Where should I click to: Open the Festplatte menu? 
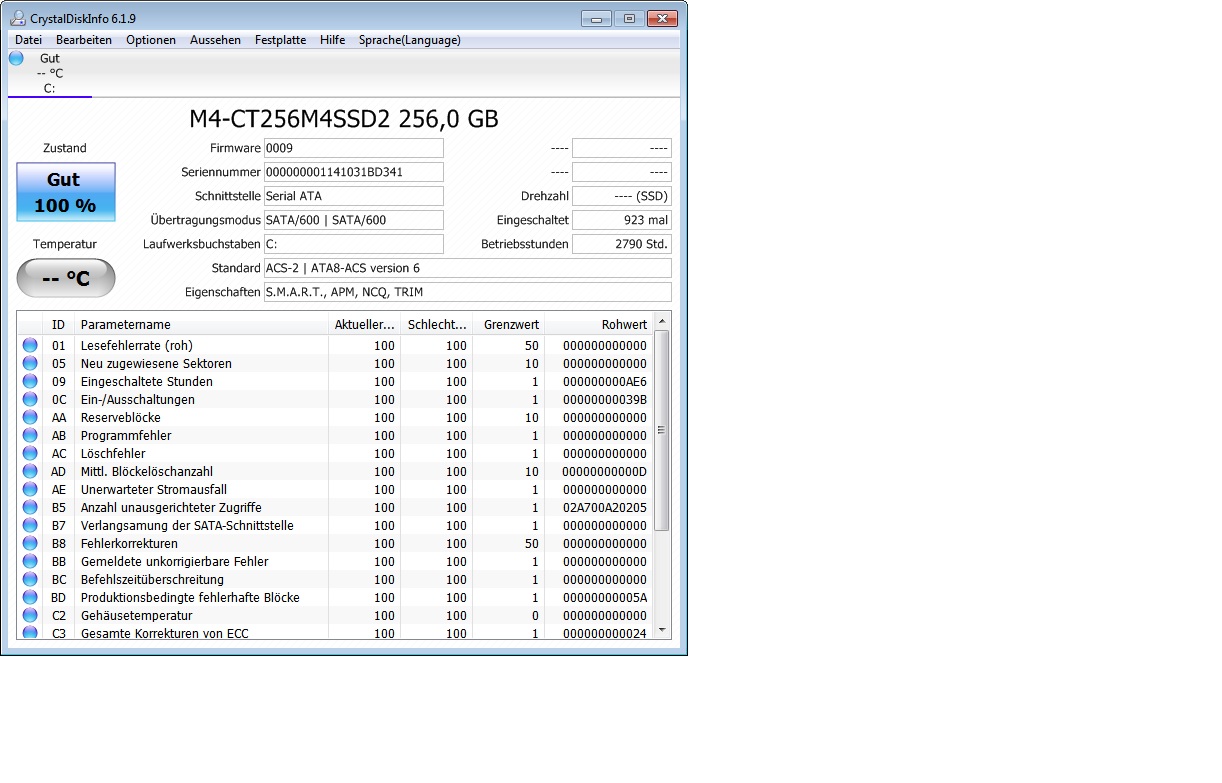(280, 40)
